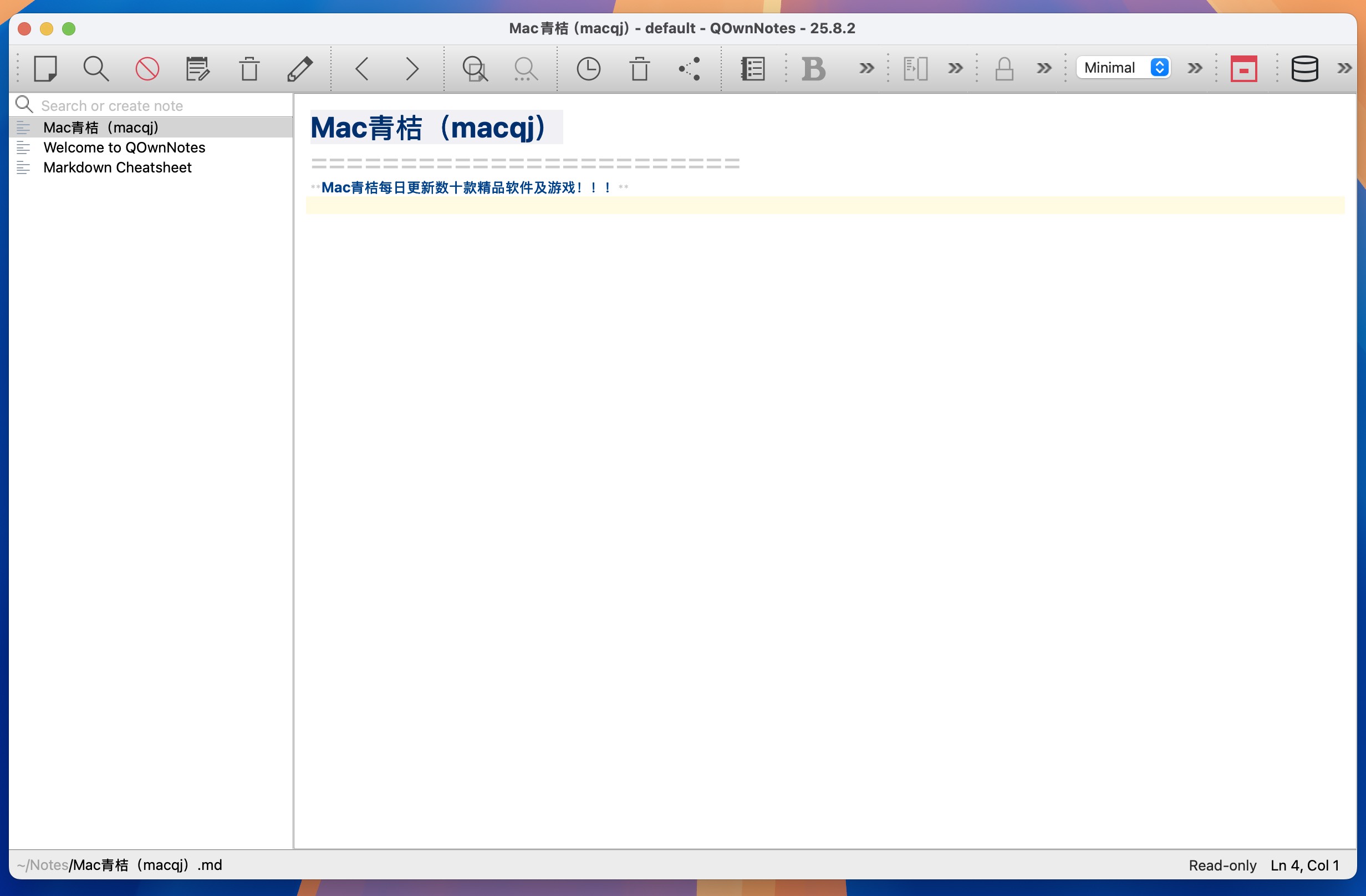This screenshot has width=1366, height=896.
Task: Select the red delete note icon
Action: pos(147,68)
